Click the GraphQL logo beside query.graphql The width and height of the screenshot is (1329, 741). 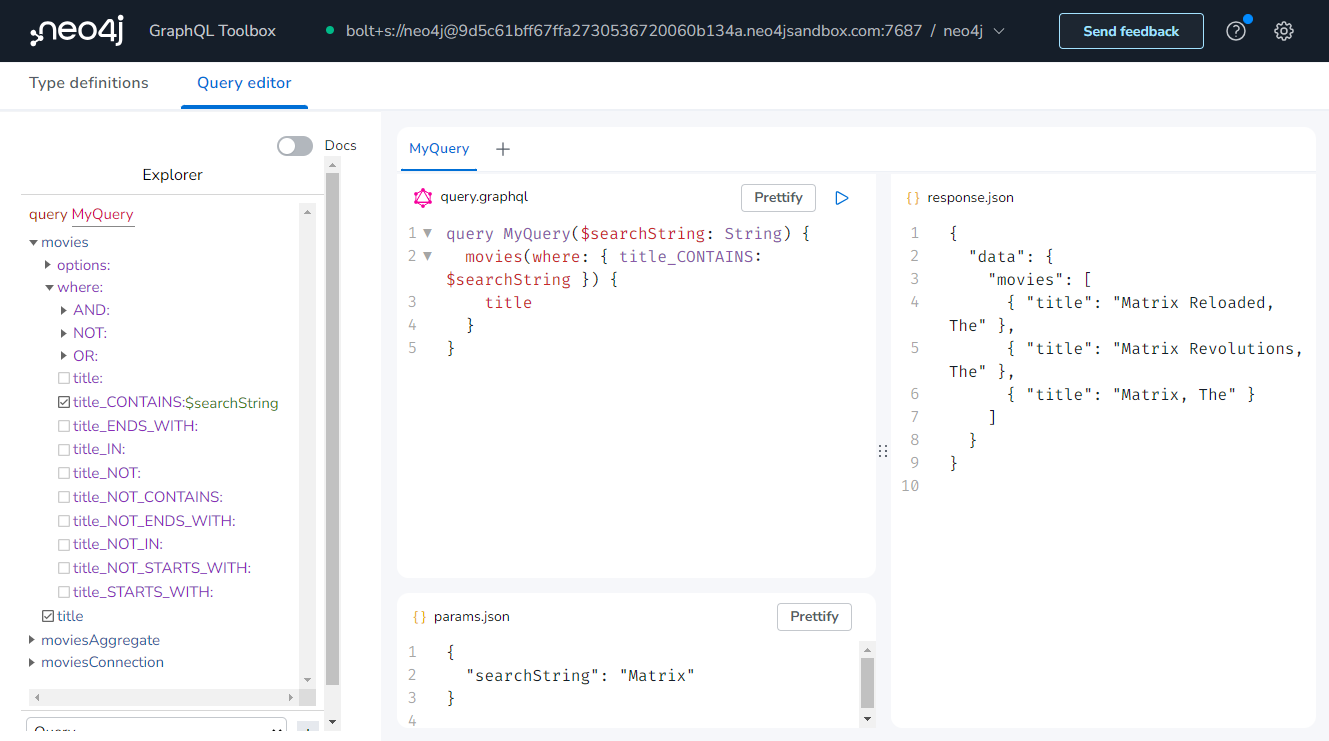[x=422, y=197]
